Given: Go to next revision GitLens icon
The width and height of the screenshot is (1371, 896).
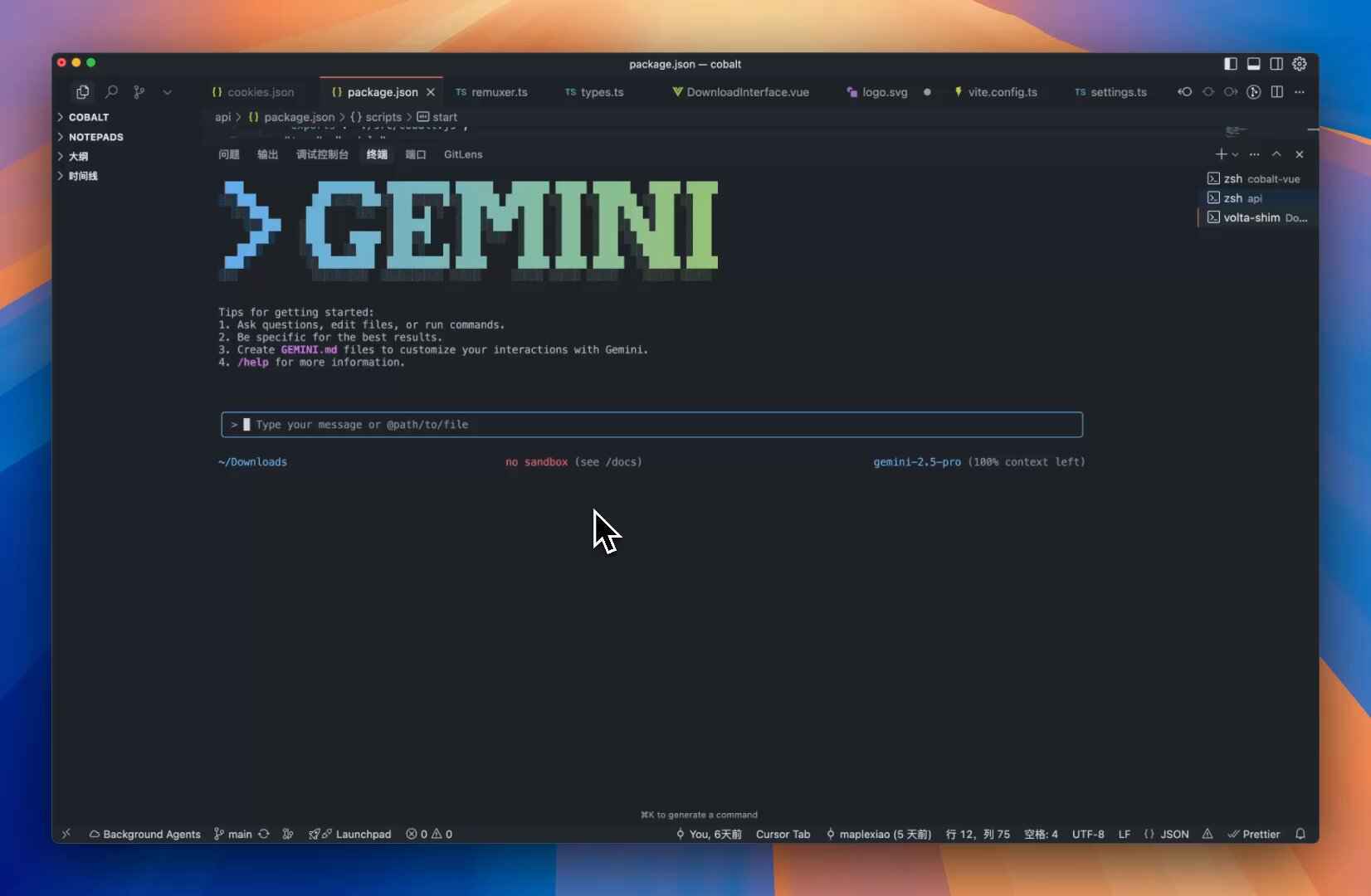Looking at the screenshot, I should pyautogui.click(x=1231, y=92).
